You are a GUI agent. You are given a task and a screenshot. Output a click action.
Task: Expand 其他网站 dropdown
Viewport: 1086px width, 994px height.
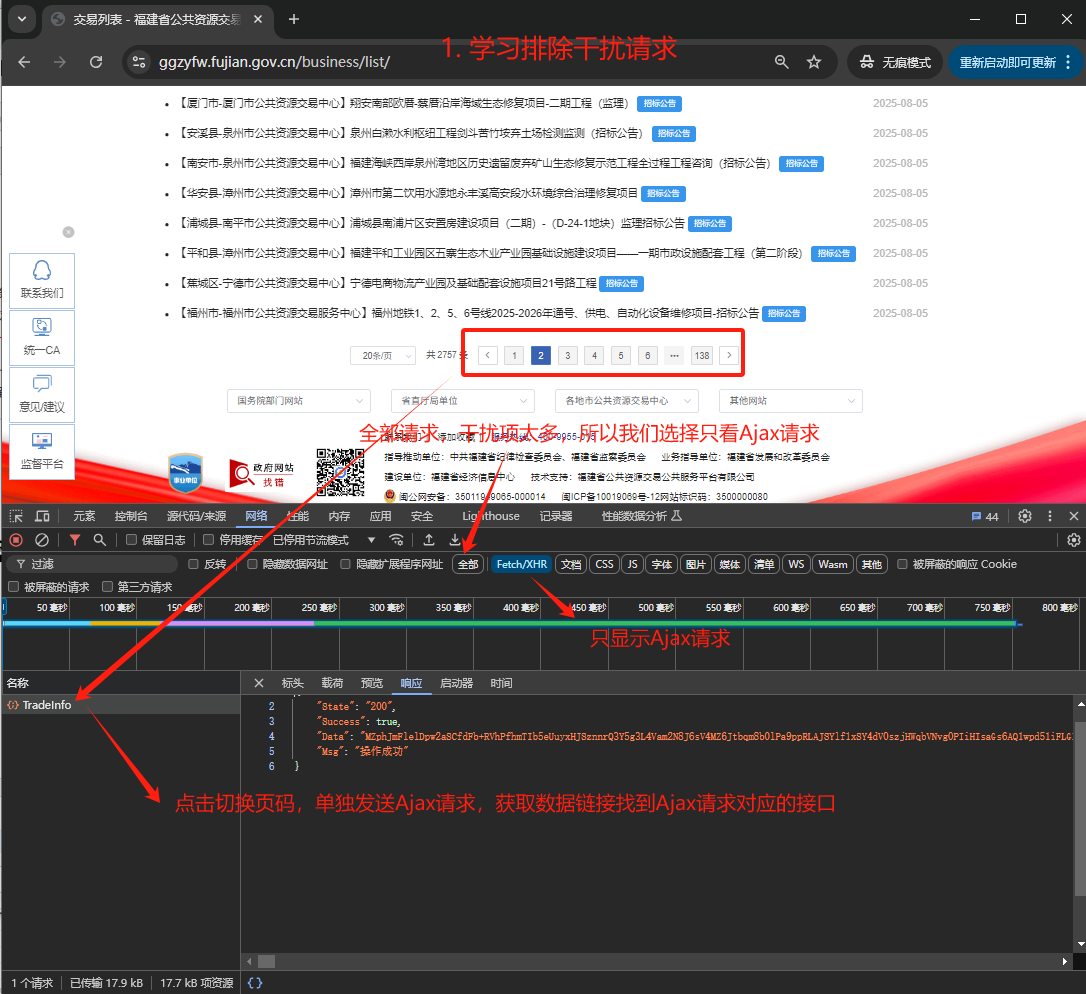[791, 401]
